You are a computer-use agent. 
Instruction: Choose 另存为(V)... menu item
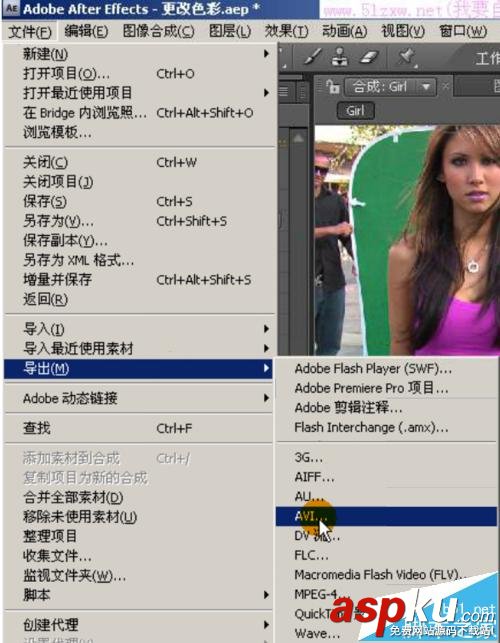138,221
